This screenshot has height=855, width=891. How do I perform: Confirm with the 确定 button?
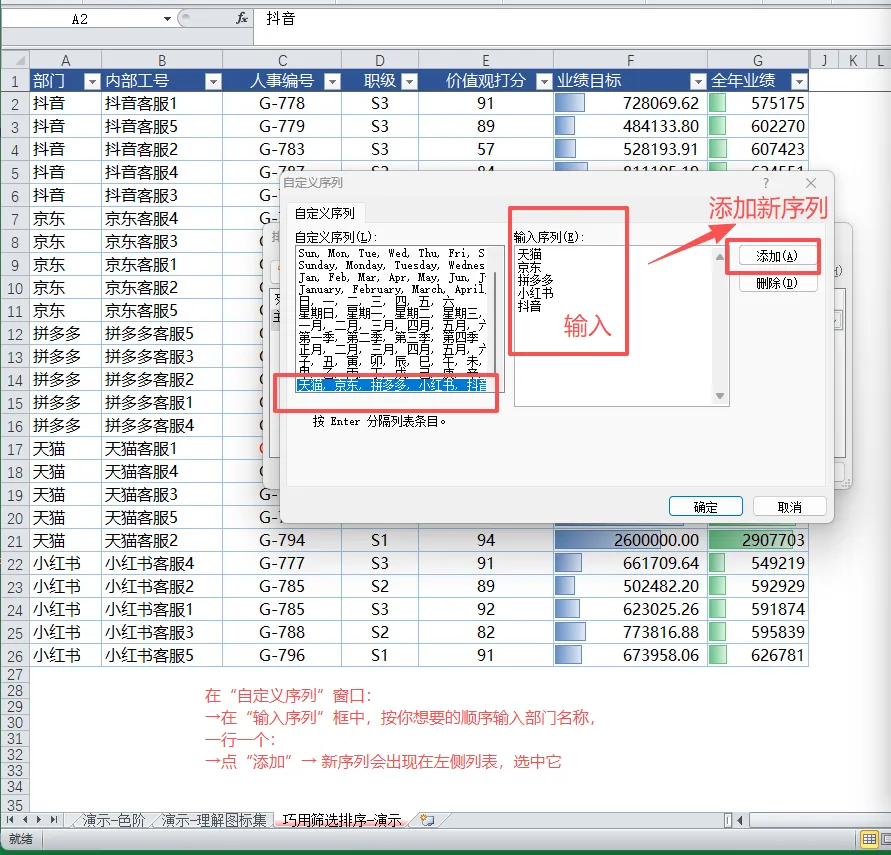coord(705,506)
